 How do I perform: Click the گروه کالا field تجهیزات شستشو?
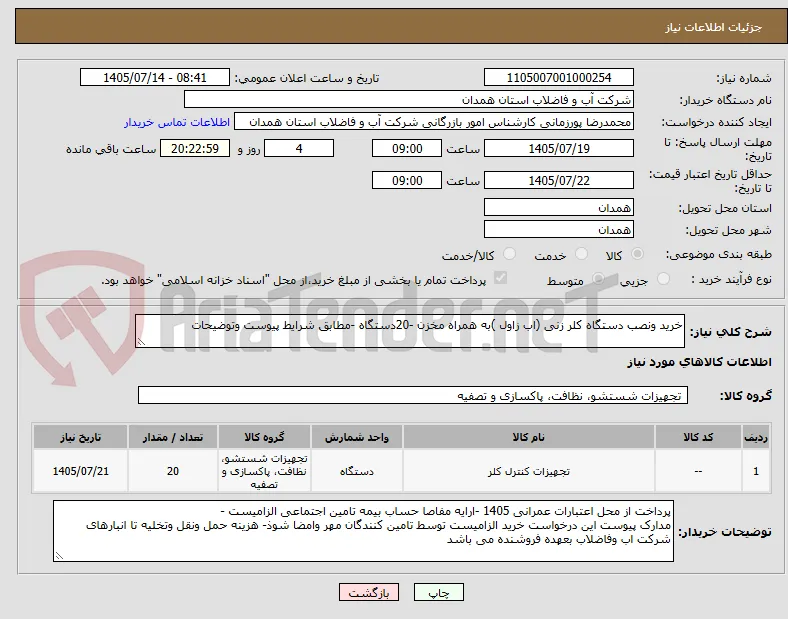(x=413, y=395)
